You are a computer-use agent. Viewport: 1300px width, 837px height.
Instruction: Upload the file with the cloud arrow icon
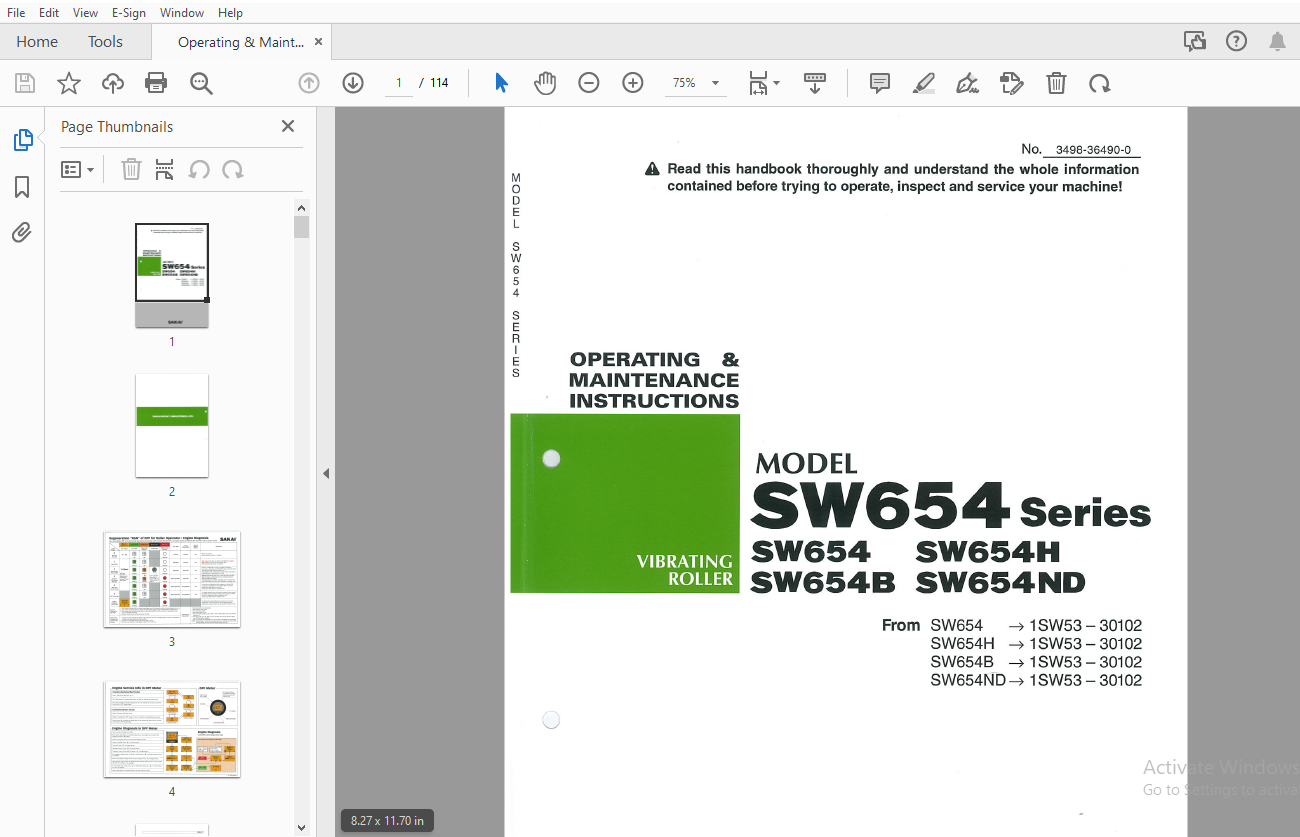coord(113,83)
